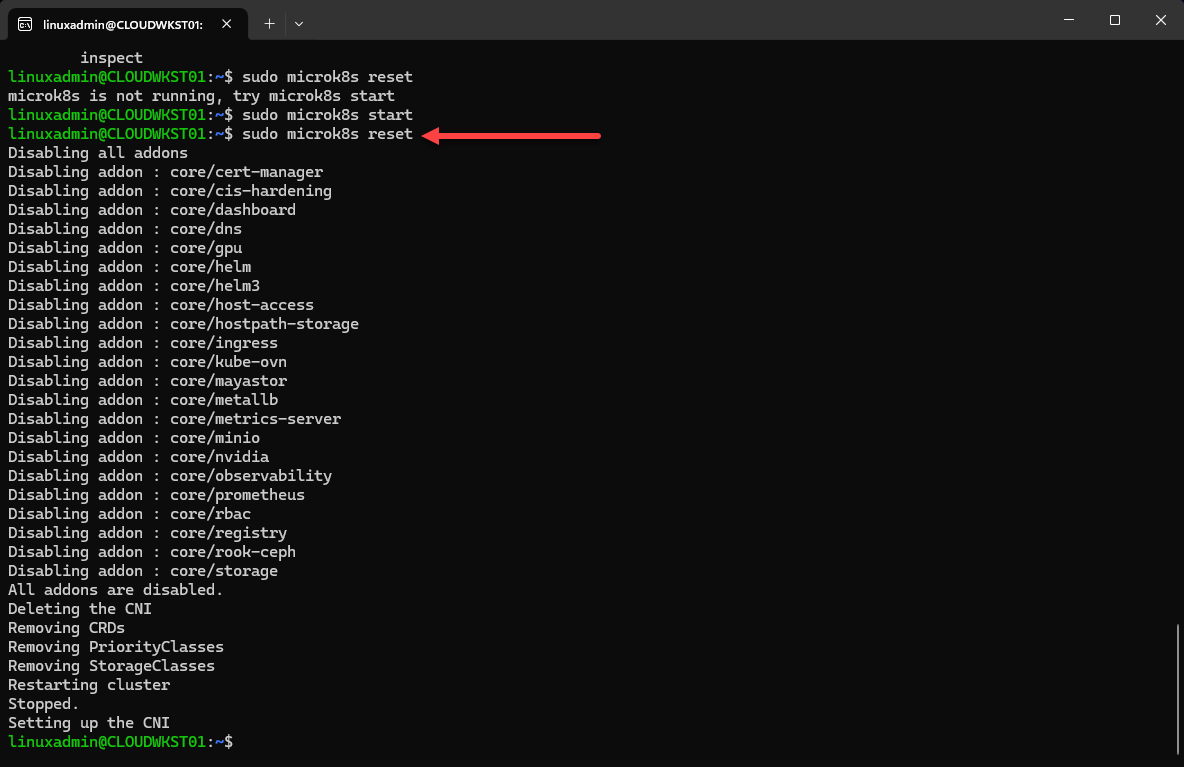Click the active shell prompt at the bottom
1184x767 pixels.
pos(120,741)
